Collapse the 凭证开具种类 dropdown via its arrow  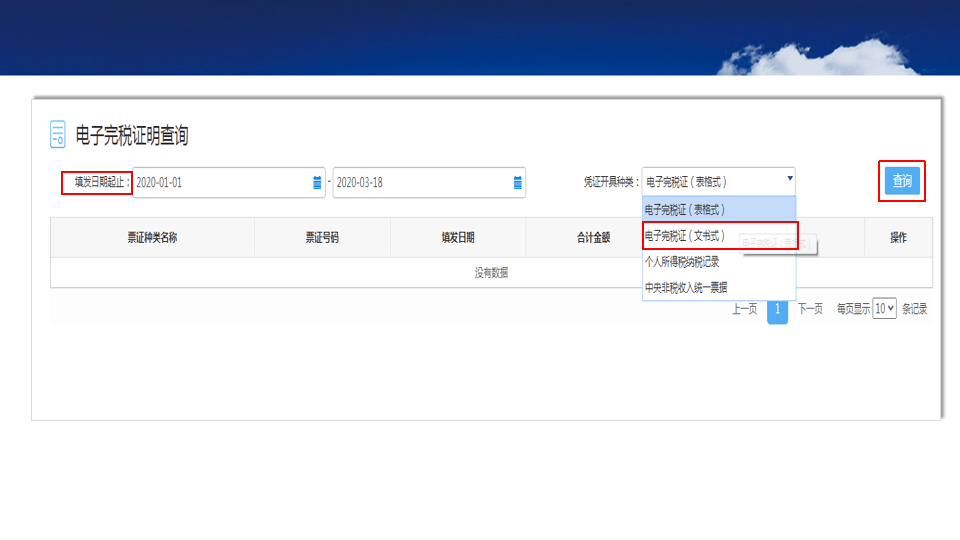pyautogui.click(x=789, y=180)
